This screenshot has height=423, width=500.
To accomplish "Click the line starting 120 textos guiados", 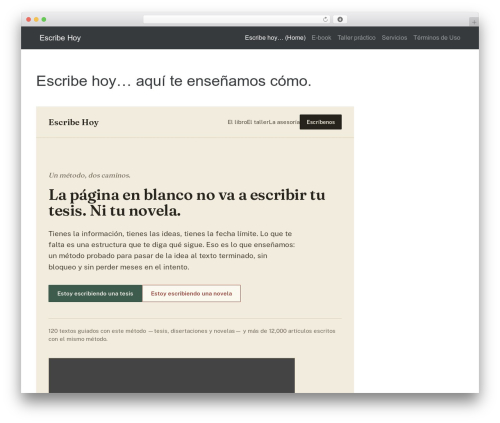I will (192, 335).
